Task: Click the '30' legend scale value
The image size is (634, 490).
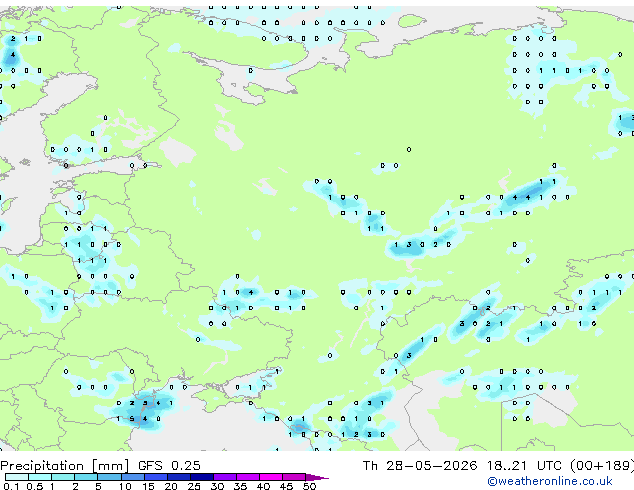Action: pyautogui.click(x=217, y=486)
